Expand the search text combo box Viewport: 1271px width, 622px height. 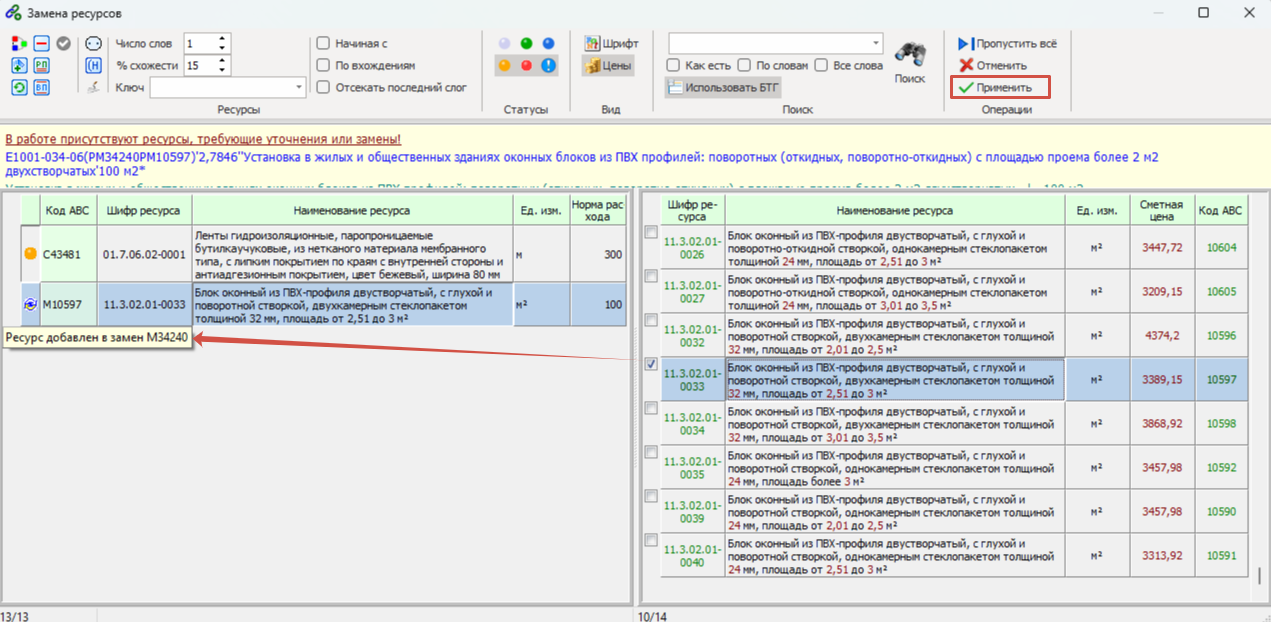[876, 43]
